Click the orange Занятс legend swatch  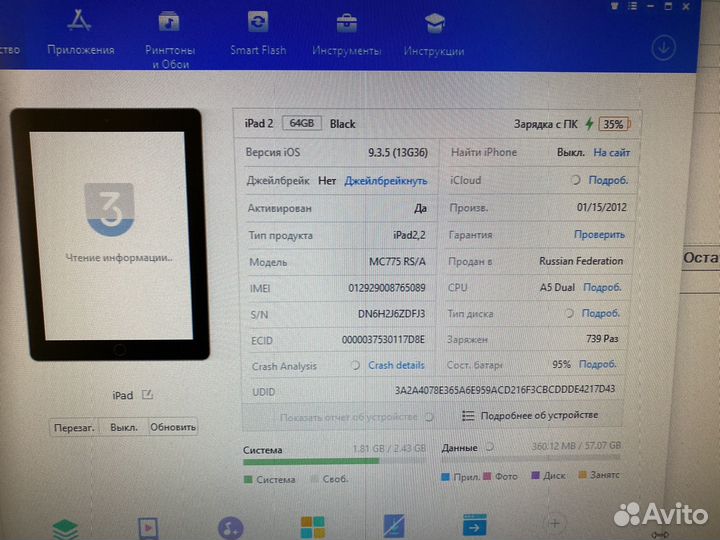582,474
